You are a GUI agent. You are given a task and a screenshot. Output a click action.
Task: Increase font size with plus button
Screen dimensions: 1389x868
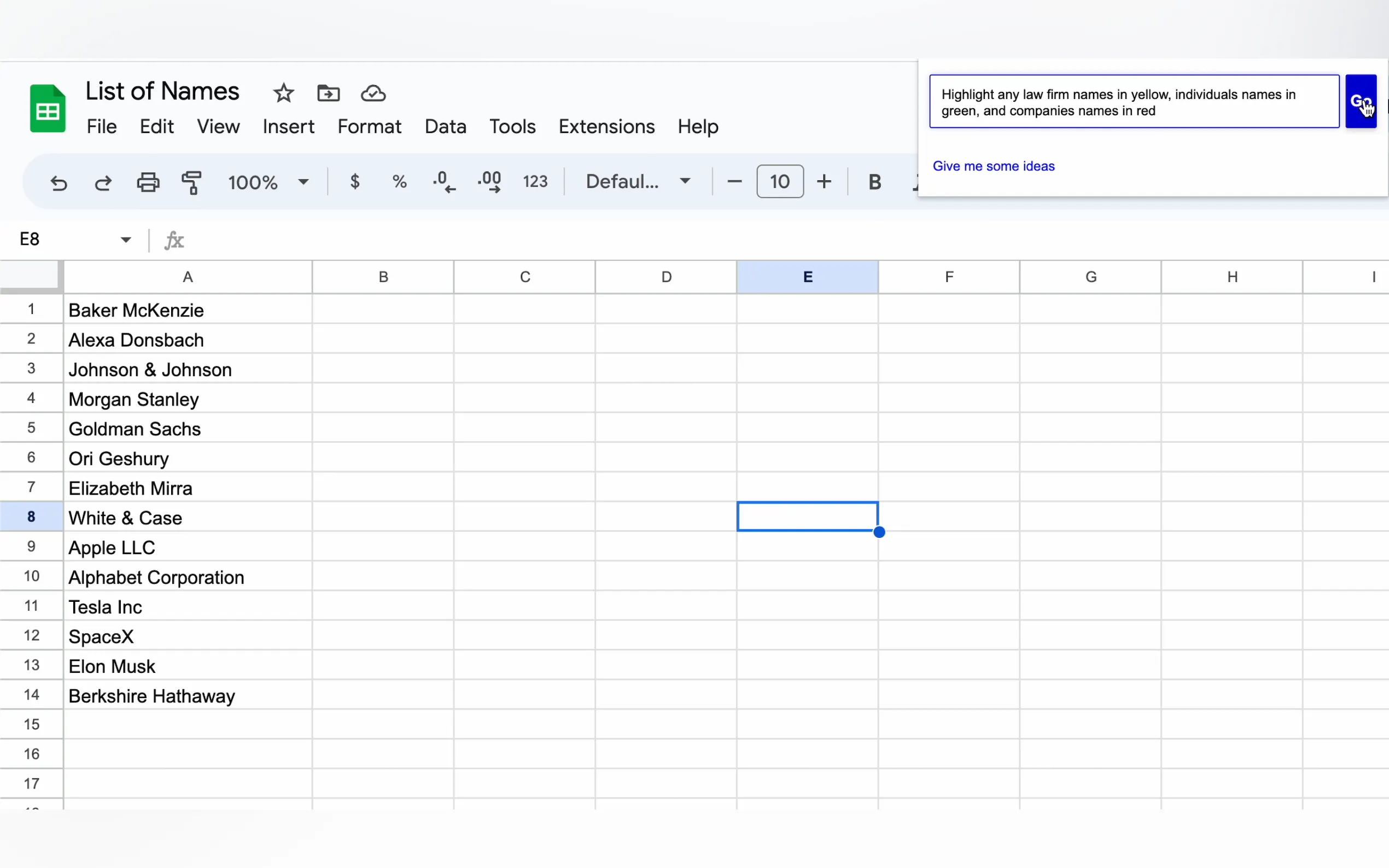(x=824, y=181)
